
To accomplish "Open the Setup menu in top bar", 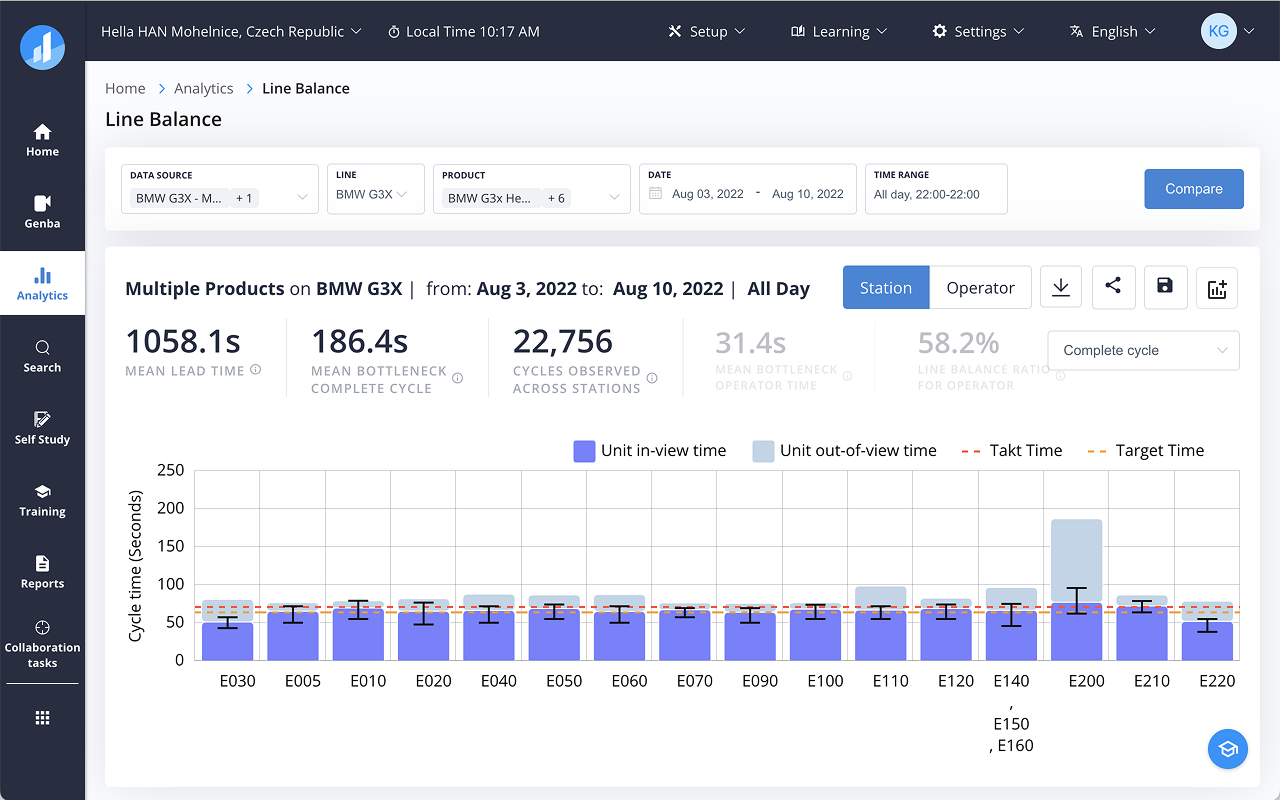I will click(706, 31).
